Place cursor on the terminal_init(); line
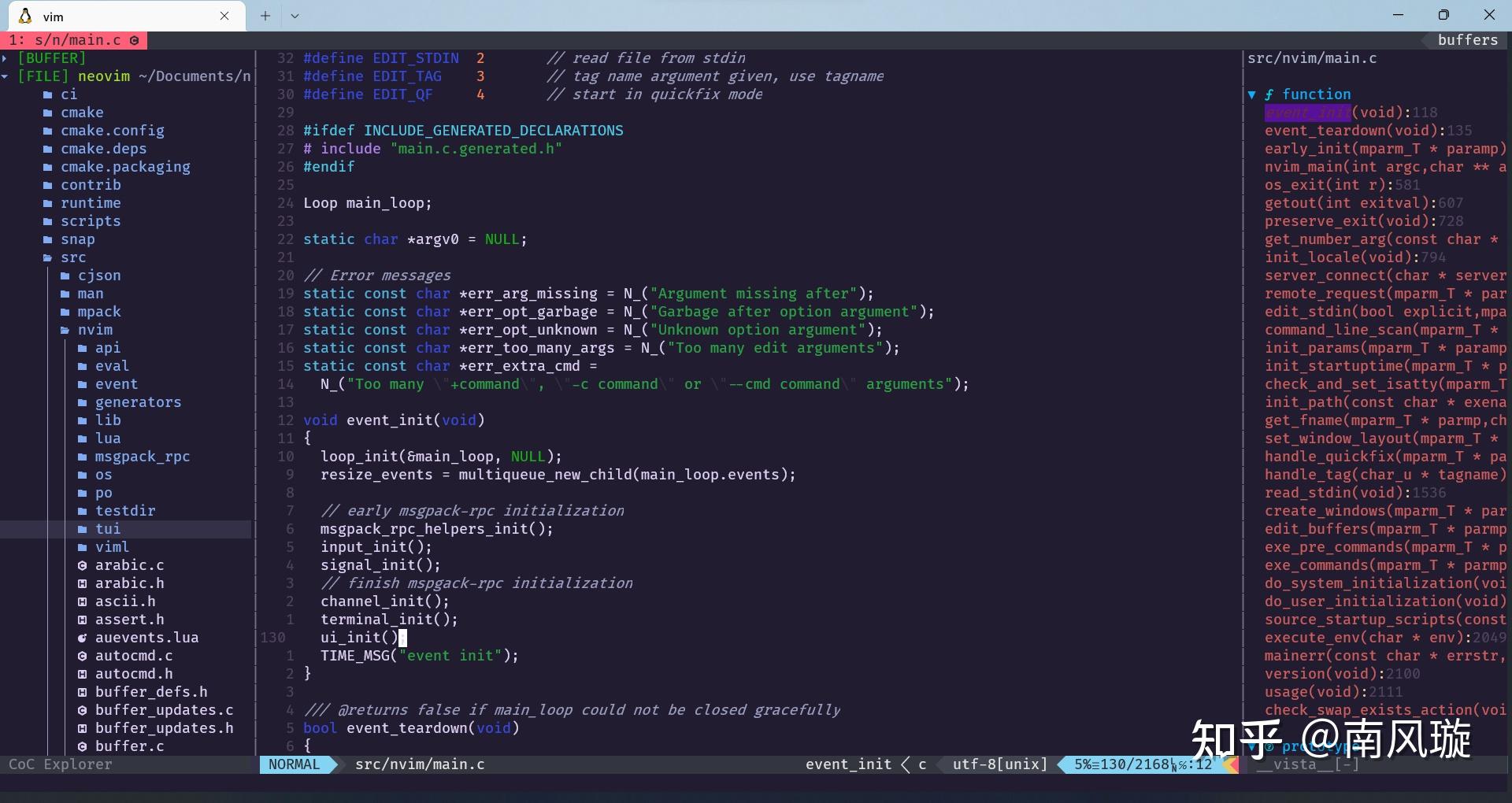 tap(389, 620)
